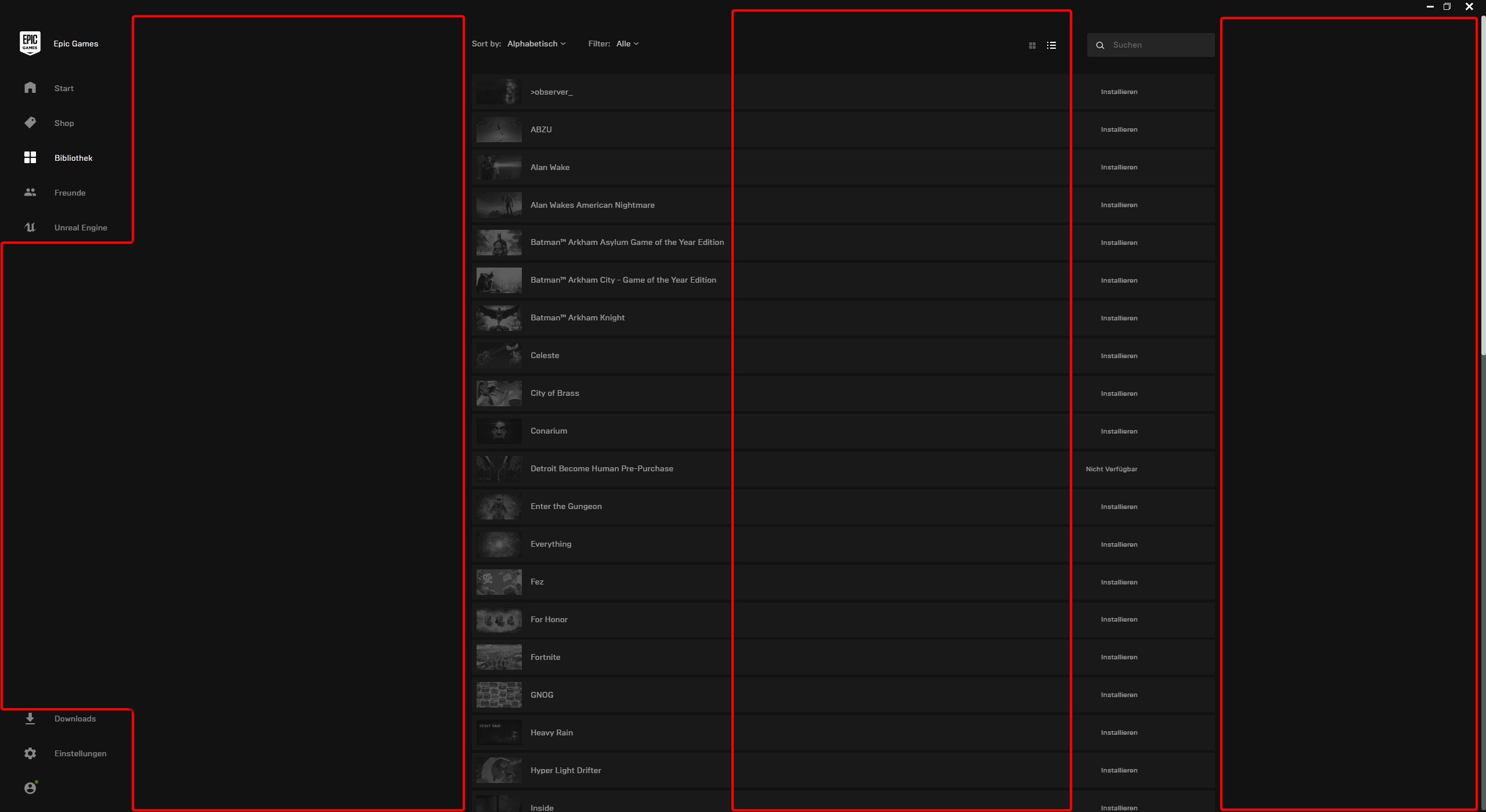
Task: Install Batman Arkham Asylum
Action: pyautogui.click(x=1119, y=243)
